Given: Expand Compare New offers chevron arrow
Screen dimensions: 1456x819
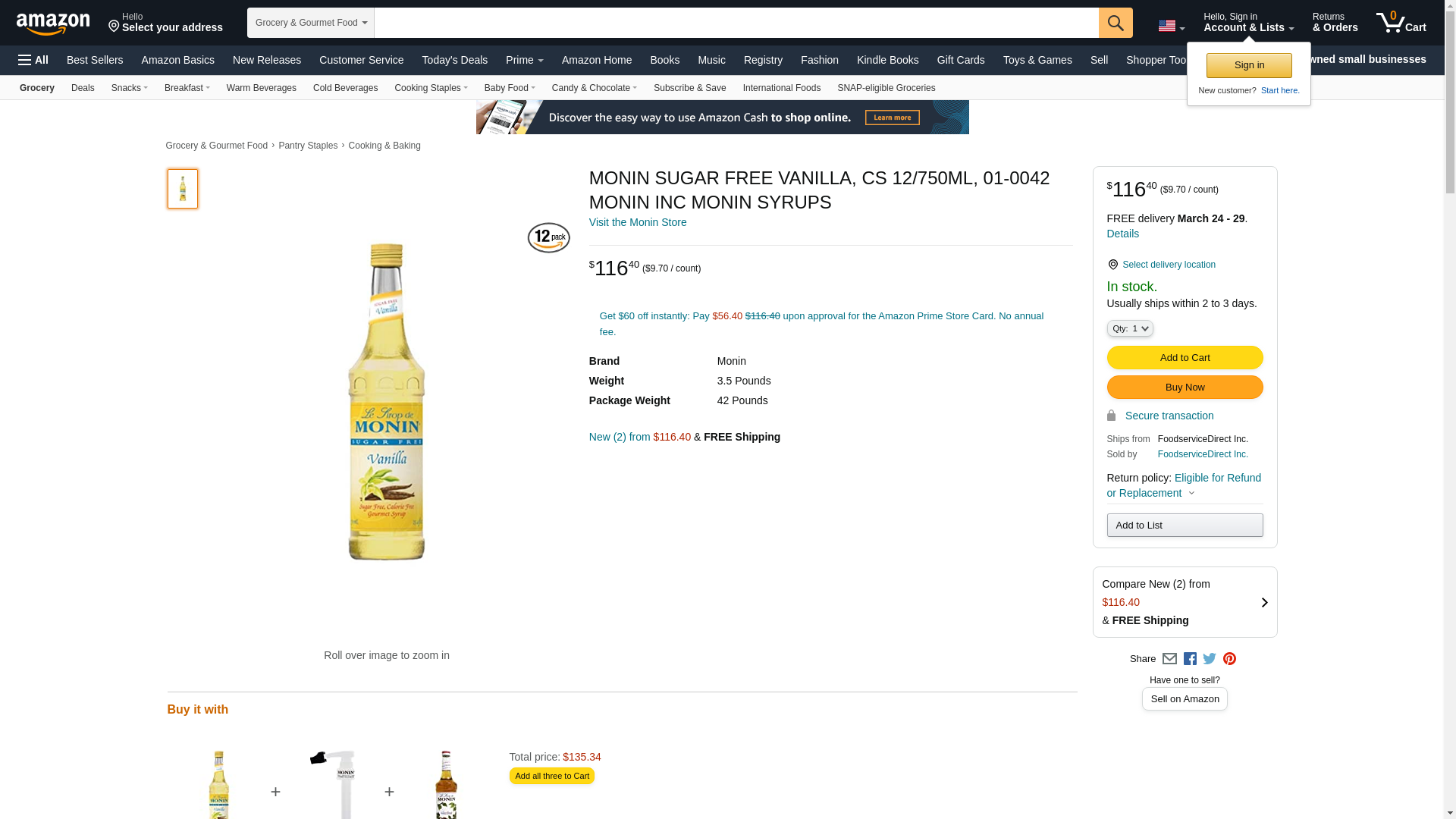Looking at the screenshot, I should (1264, 602).
